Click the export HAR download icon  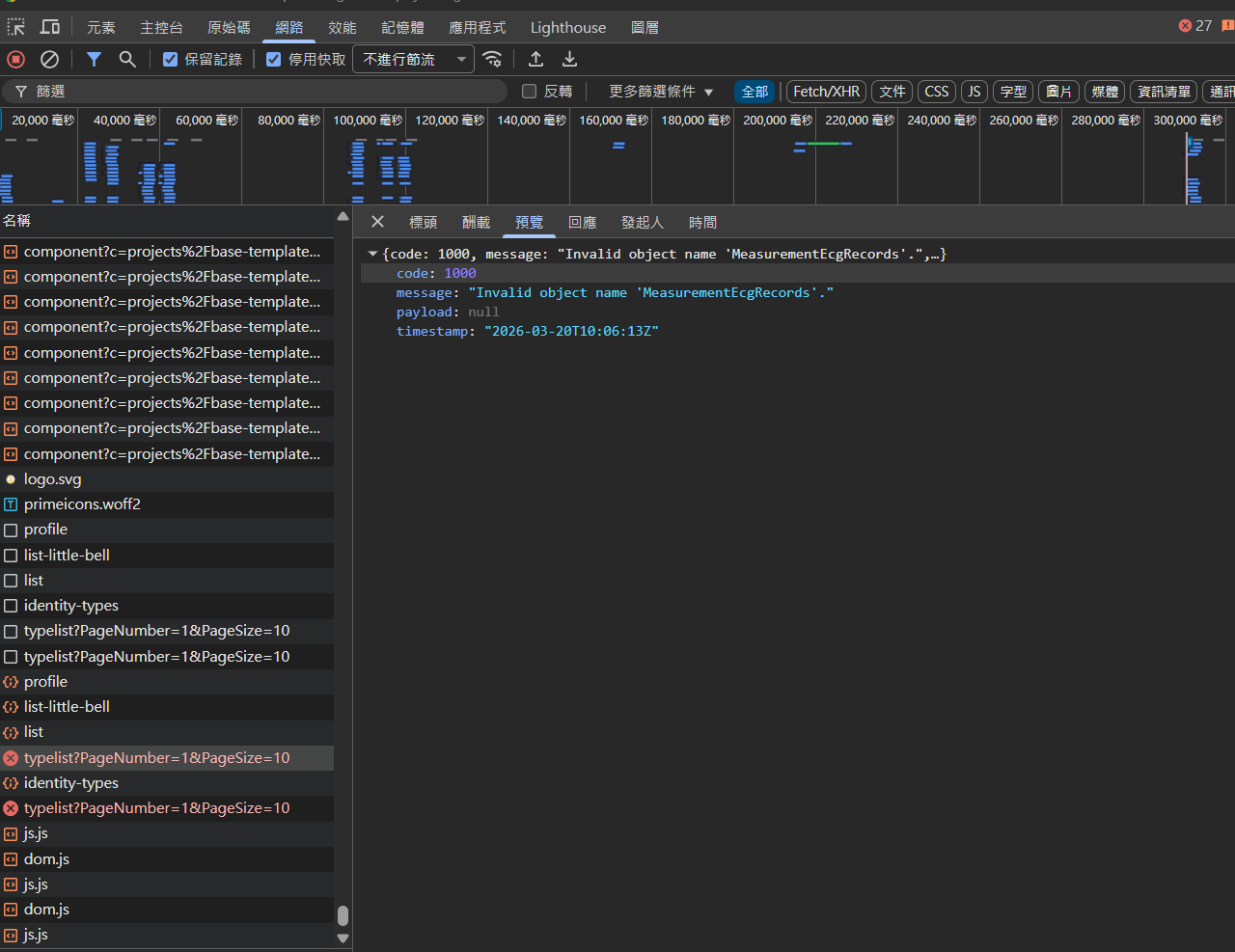point(570,60)
